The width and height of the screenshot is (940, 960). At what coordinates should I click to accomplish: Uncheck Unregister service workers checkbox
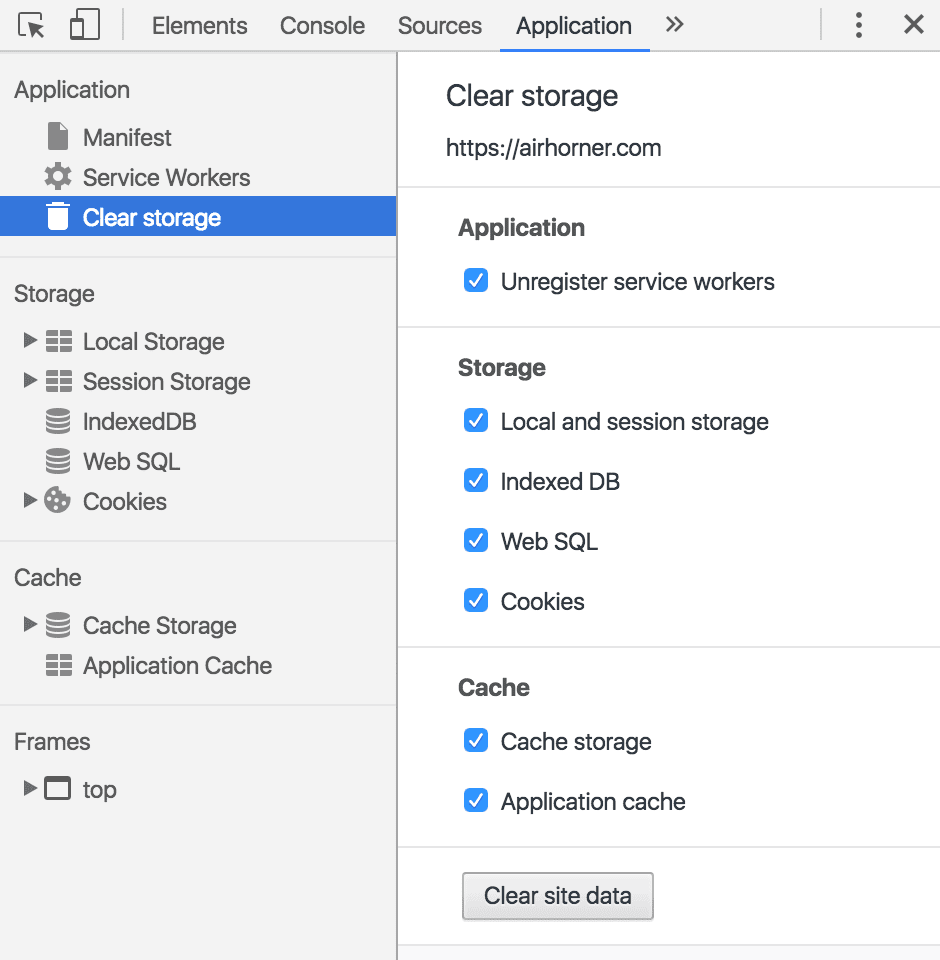[x=476, y=281]
